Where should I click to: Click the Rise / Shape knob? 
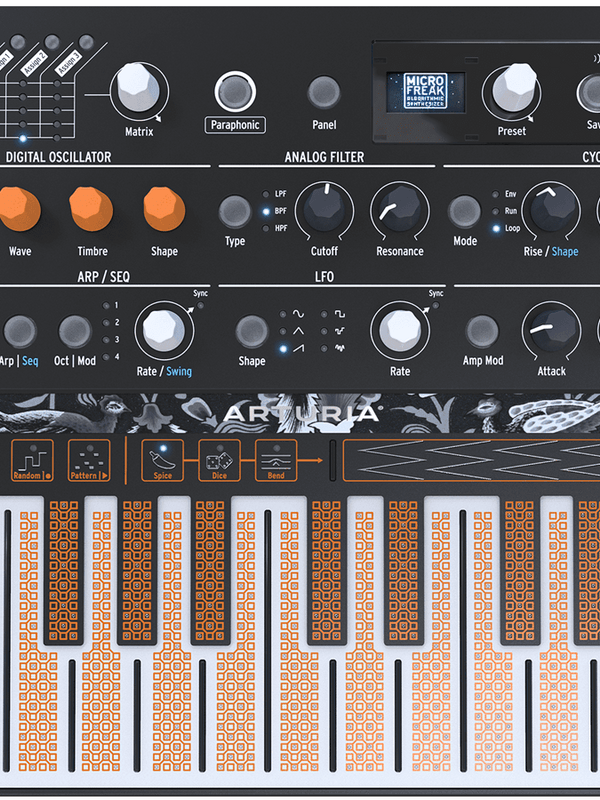tap(551, 210)
